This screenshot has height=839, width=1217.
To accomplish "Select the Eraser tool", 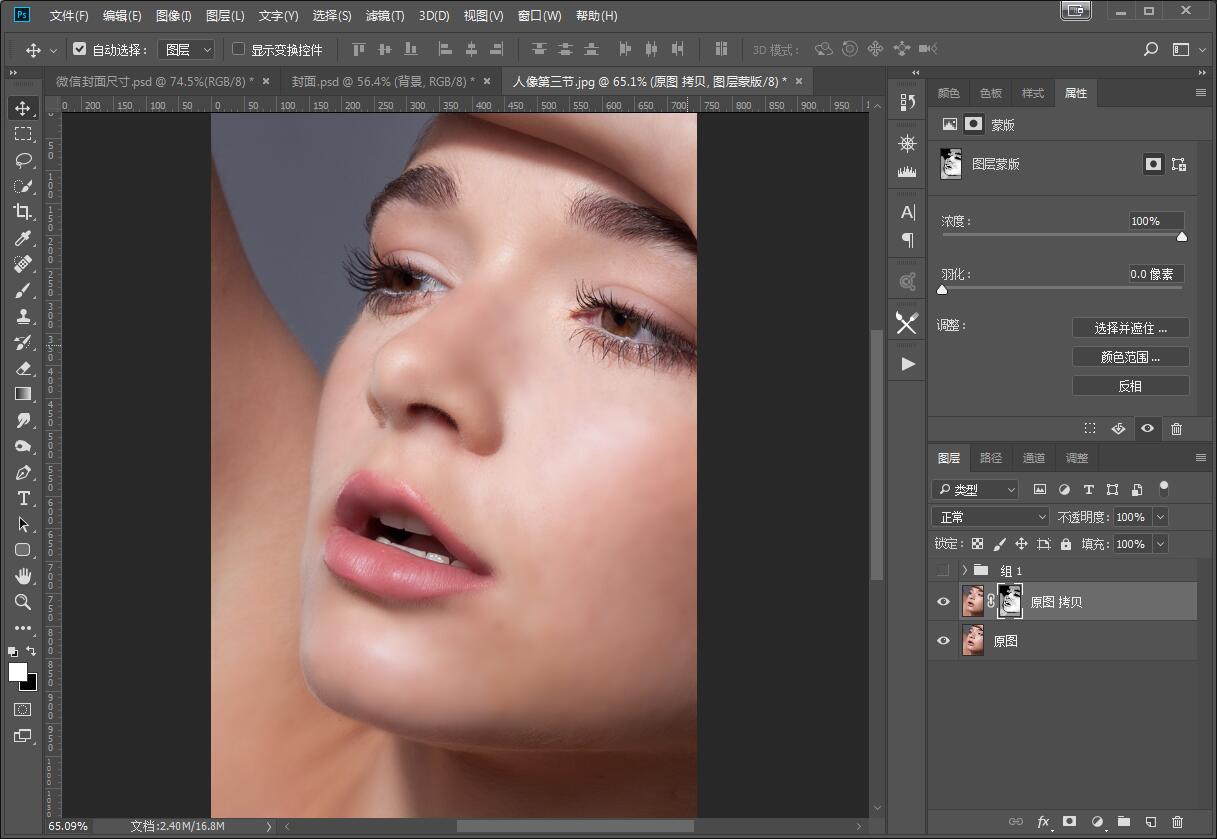I will (23, 368).
